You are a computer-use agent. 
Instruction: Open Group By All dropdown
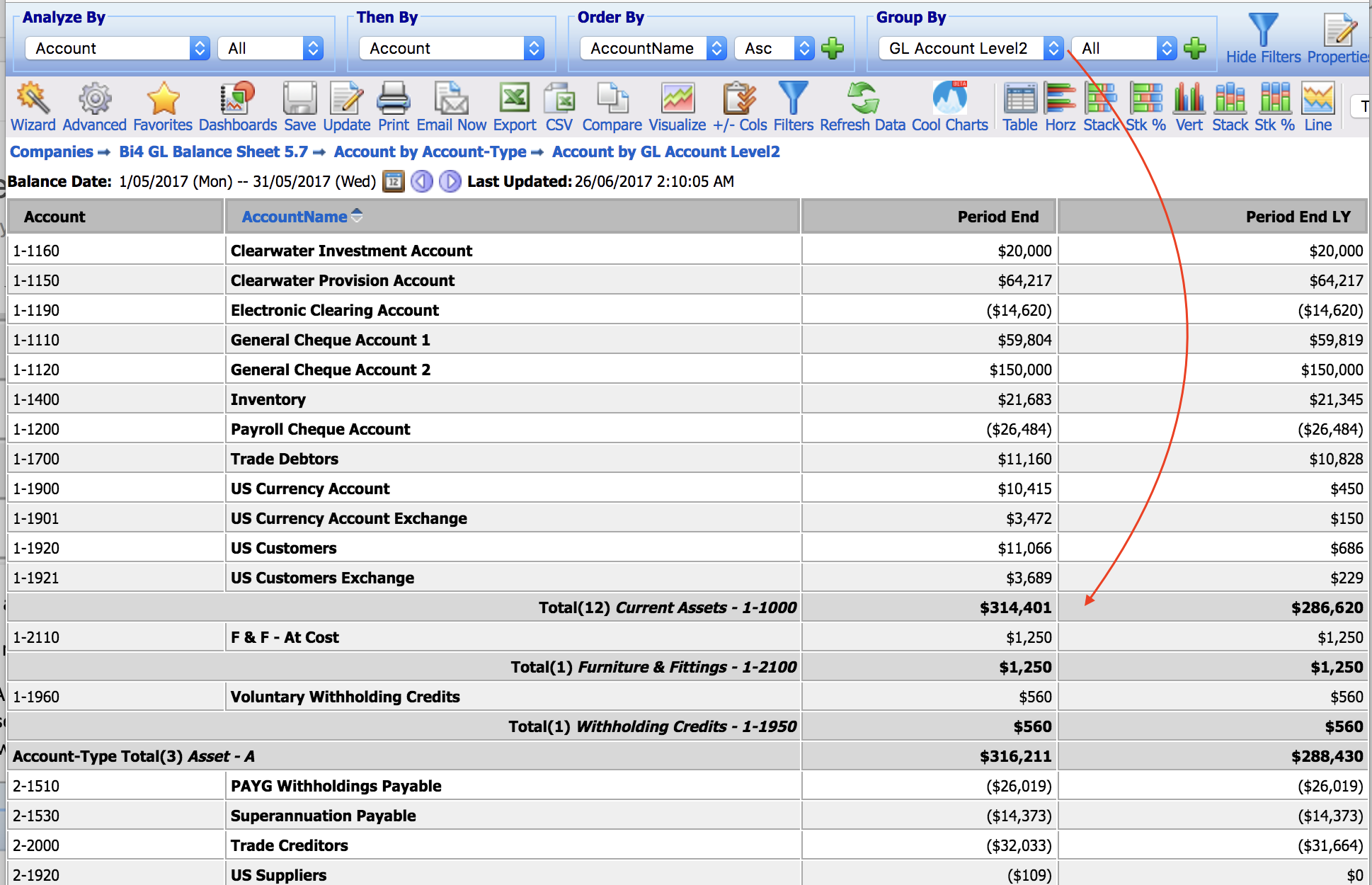tap(1124, 48)
